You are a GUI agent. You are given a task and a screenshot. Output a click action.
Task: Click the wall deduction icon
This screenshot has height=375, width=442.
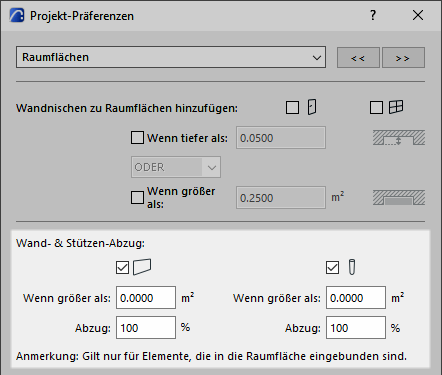pyautogui.click(x=142, y=267)
